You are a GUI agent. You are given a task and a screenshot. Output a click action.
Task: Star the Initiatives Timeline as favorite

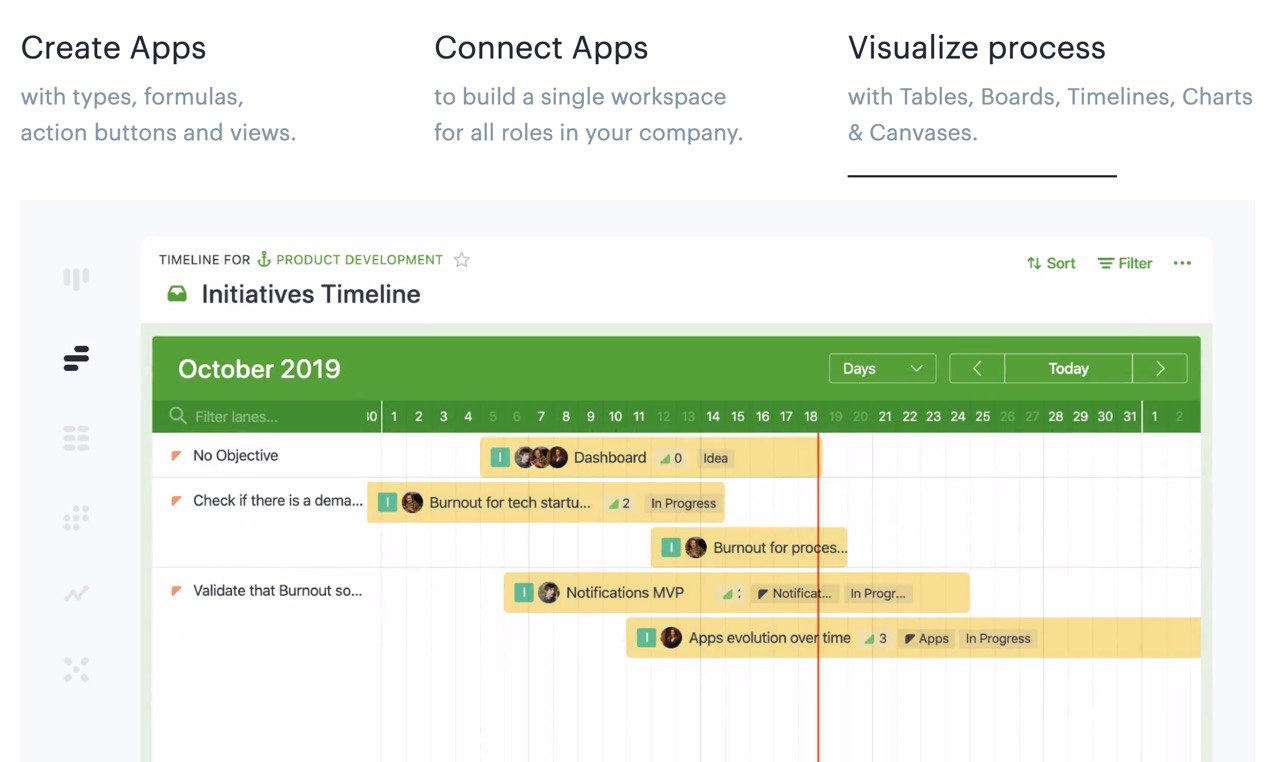pos(461,260)
